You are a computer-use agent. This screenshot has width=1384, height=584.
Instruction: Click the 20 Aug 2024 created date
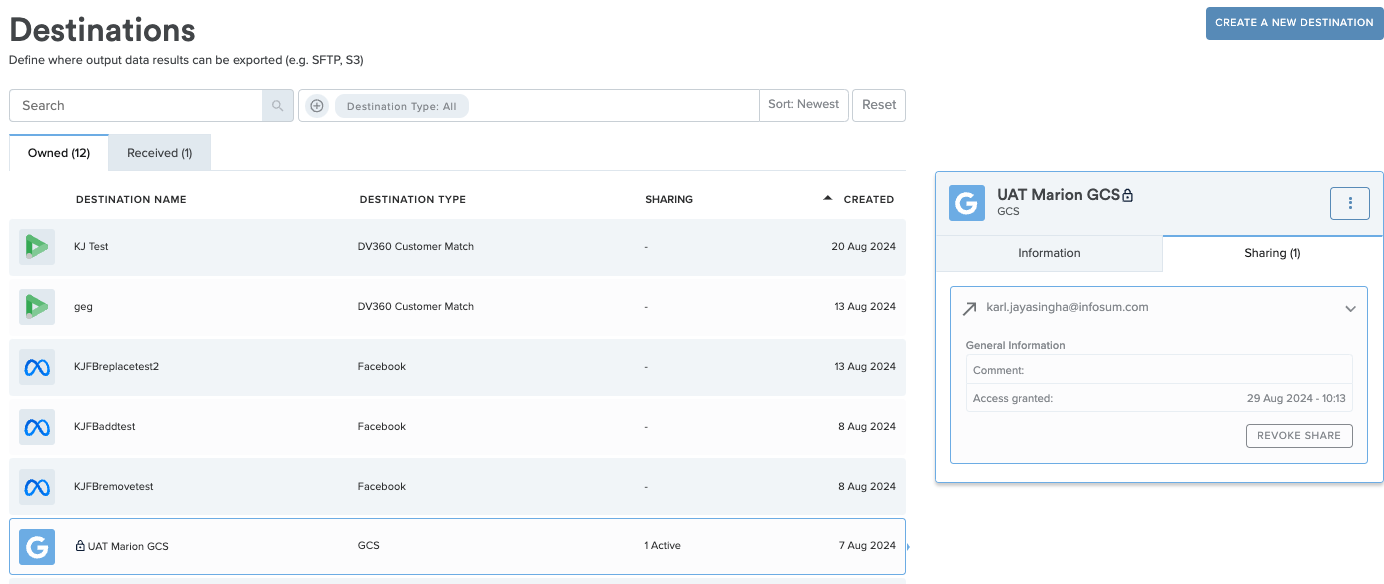coord(863,246)
